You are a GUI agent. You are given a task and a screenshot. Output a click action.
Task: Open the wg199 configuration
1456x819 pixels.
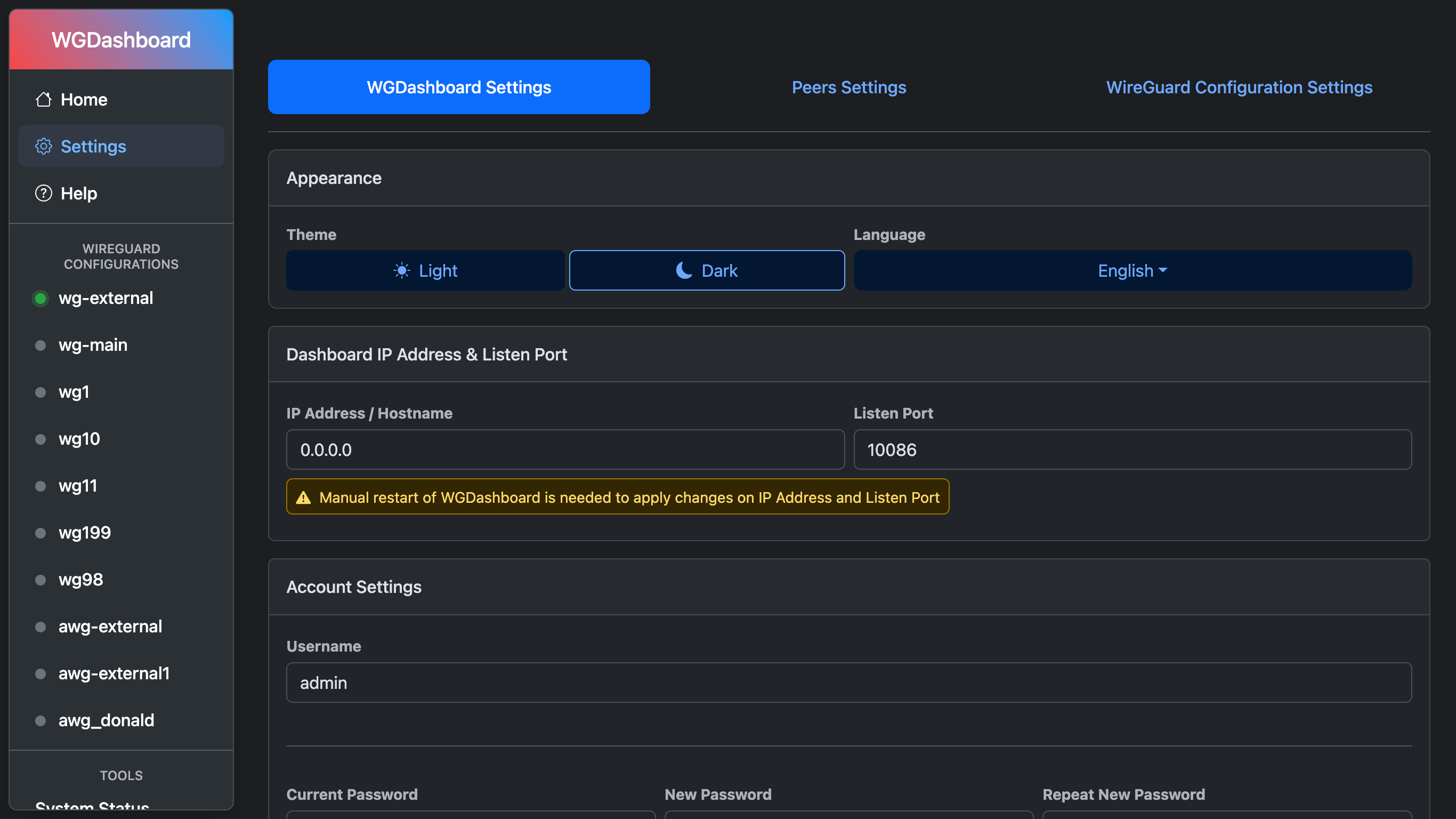(121, 533)
